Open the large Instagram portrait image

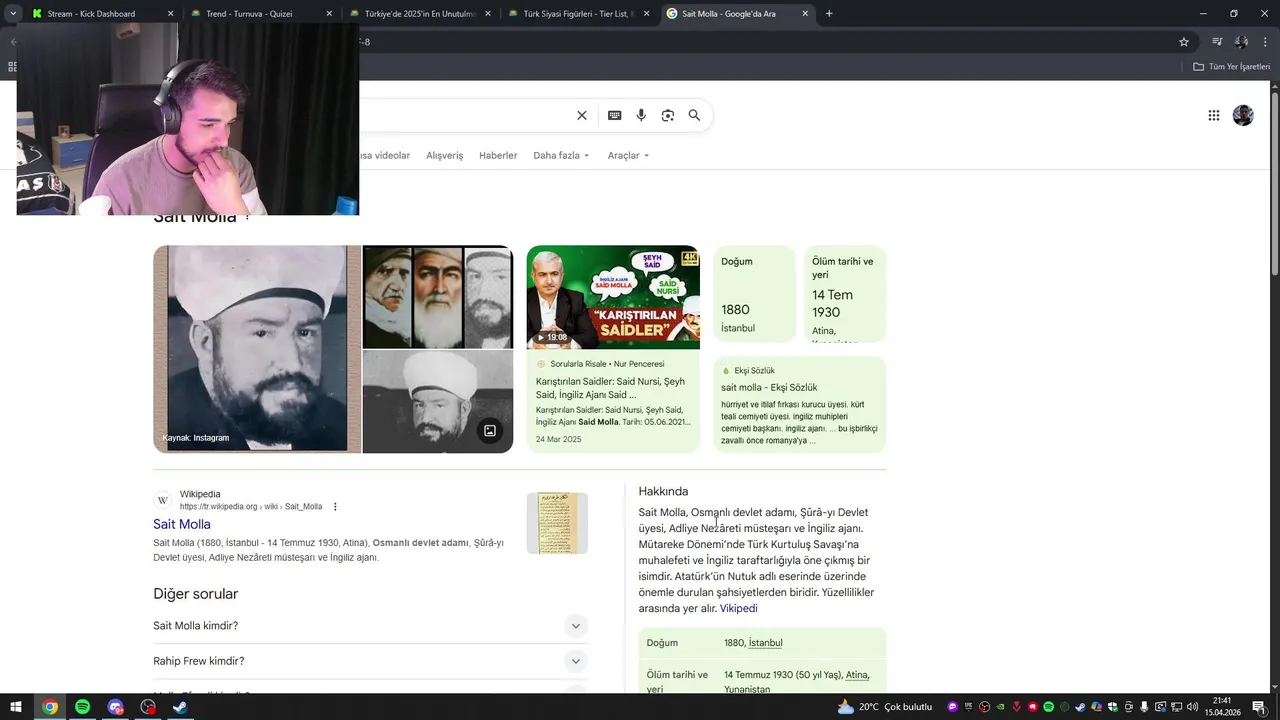pos(257,349)
